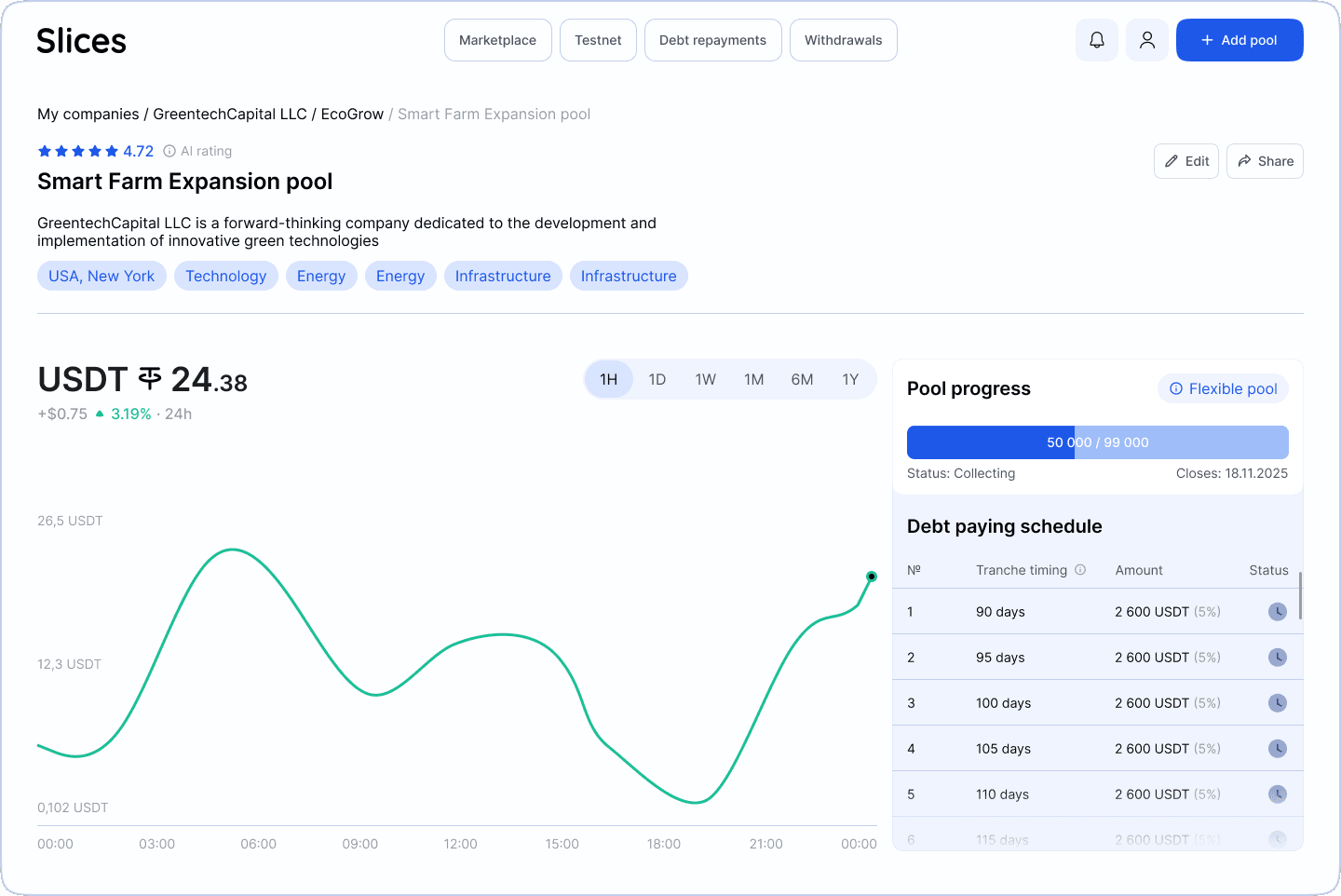Screen dimensions: 1341x896
Task: Open the Marketplace tab
Action: (497, 40)
